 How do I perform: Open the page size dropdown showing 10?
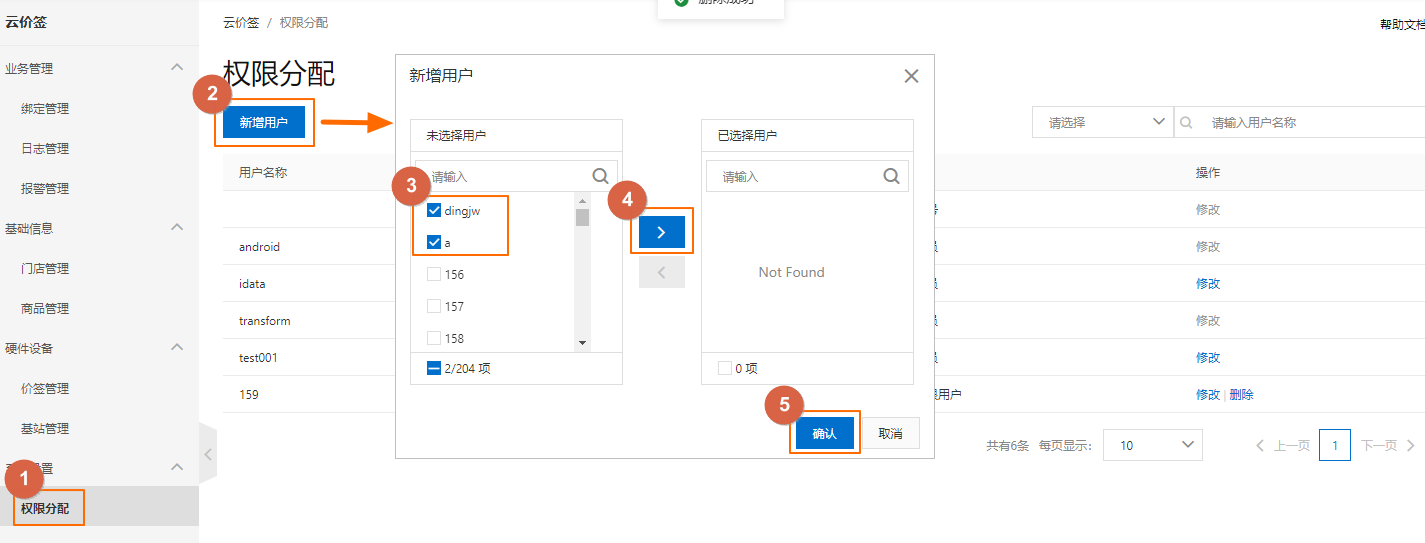coord(1152,445)
